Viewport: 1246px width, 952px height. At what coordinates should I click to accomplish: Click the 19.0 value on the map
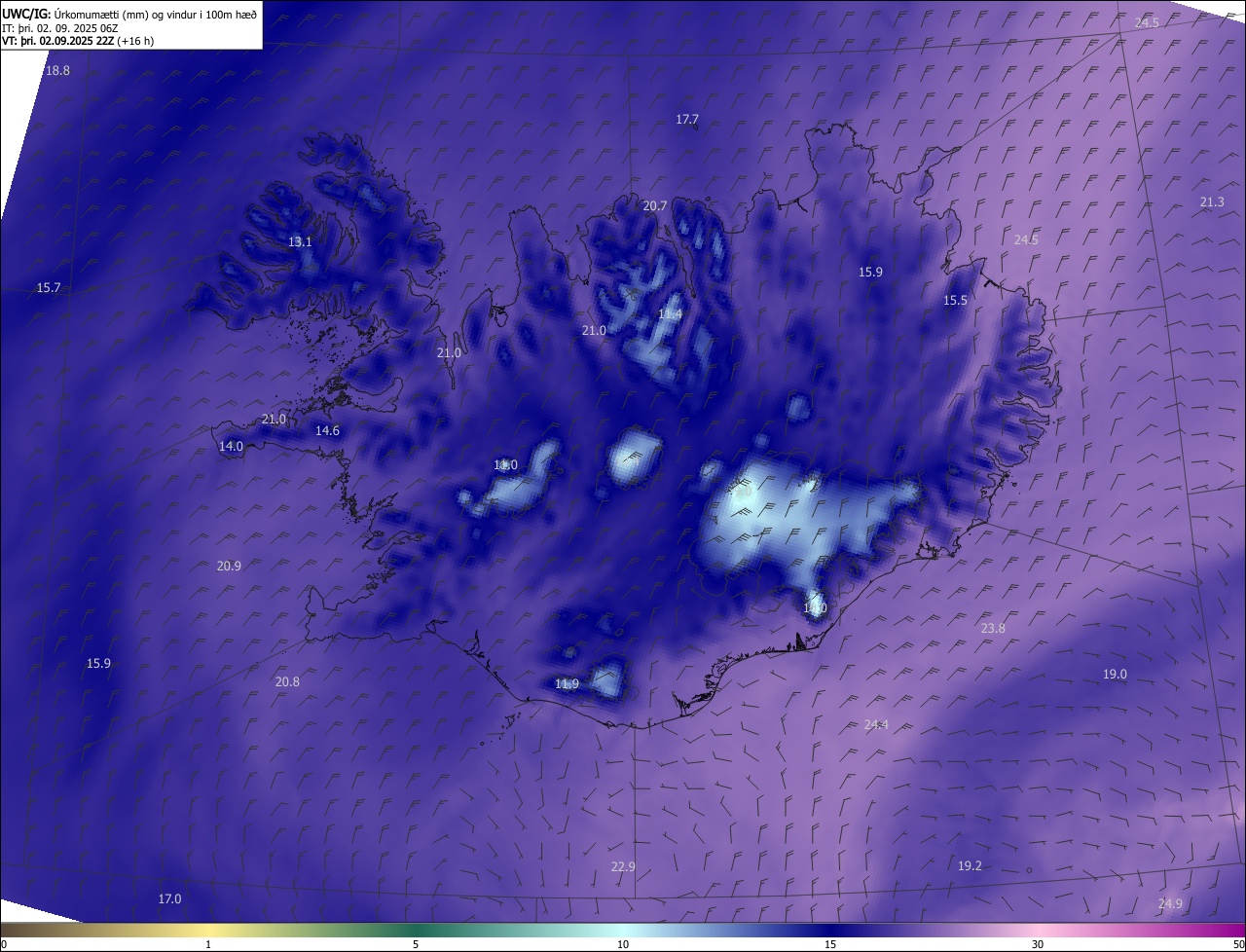1115,674
